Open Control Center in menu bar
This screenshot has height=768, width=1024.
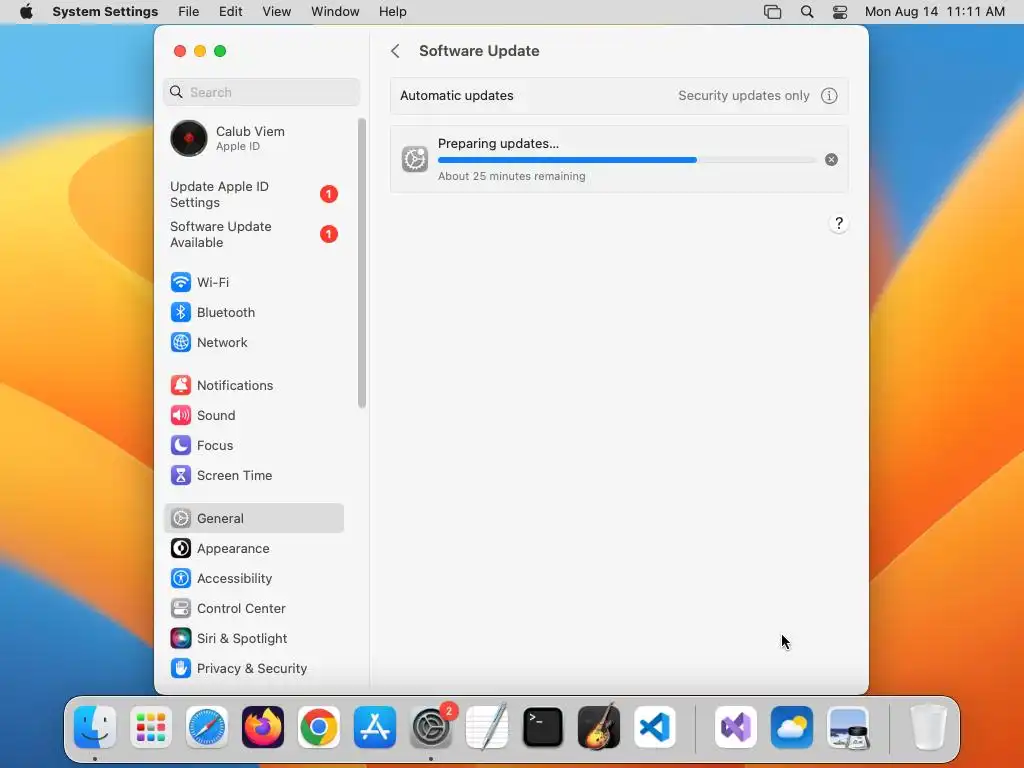point(840,12)
